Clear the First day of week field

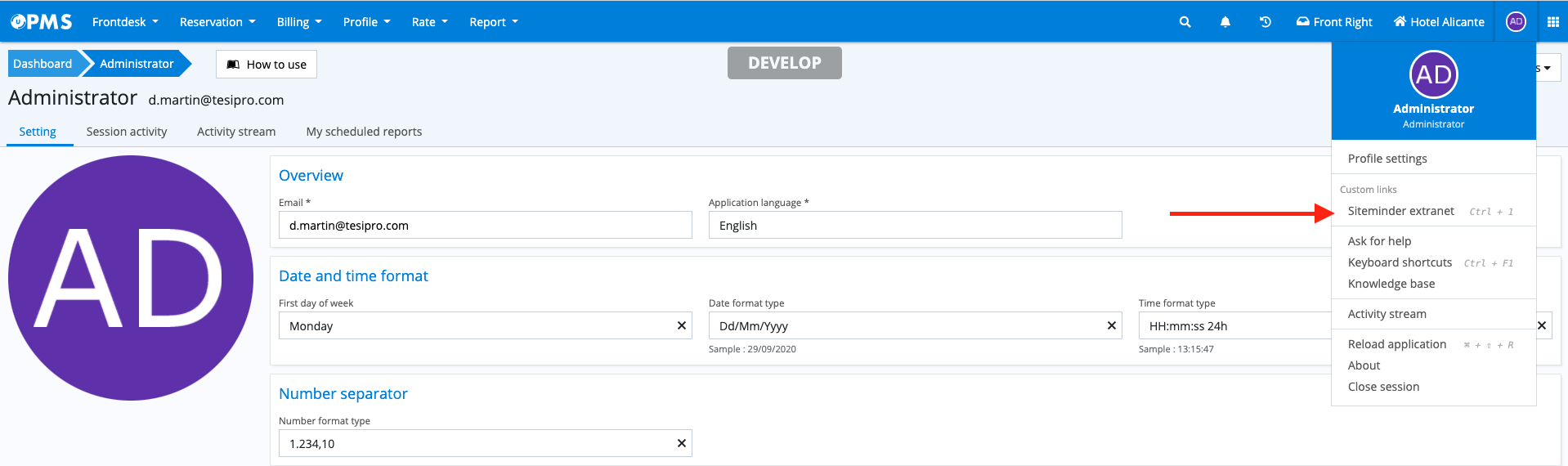pos(681,325)
